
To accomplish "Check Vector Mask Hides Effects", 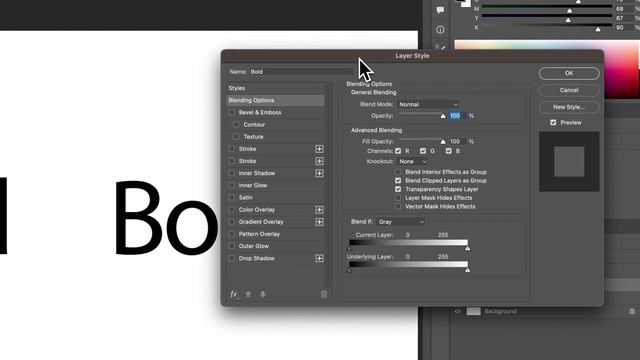I will [x=398, y=207].
